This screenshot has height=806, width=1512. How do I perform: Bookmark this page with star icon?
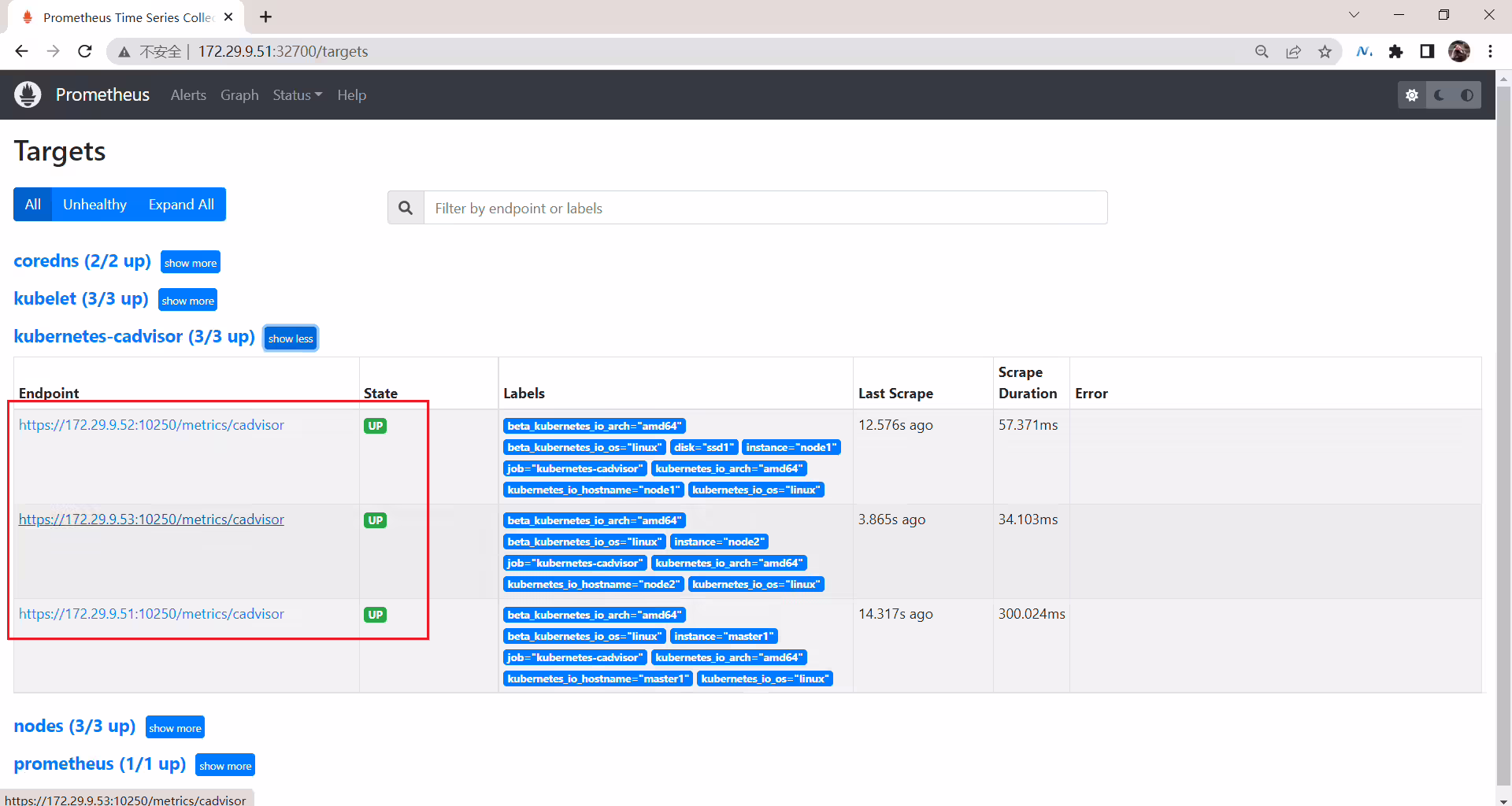1325,51
